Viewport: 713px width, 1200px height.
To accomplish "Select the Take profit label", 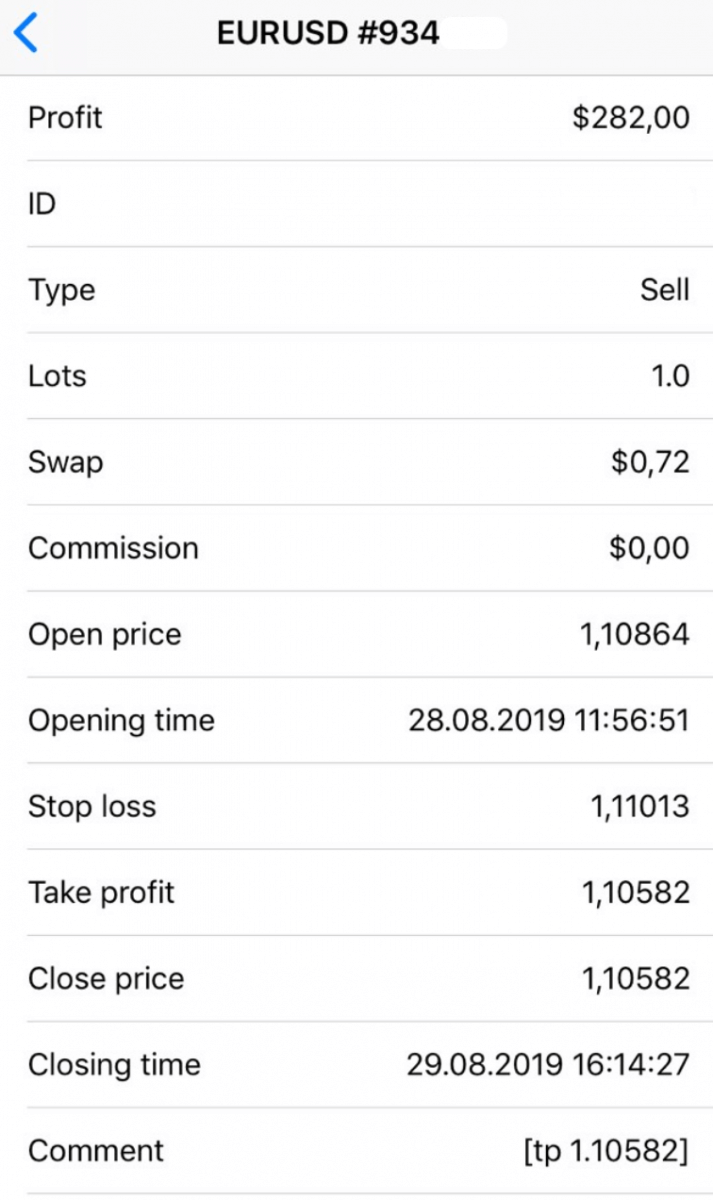I will tap(101, 892).
